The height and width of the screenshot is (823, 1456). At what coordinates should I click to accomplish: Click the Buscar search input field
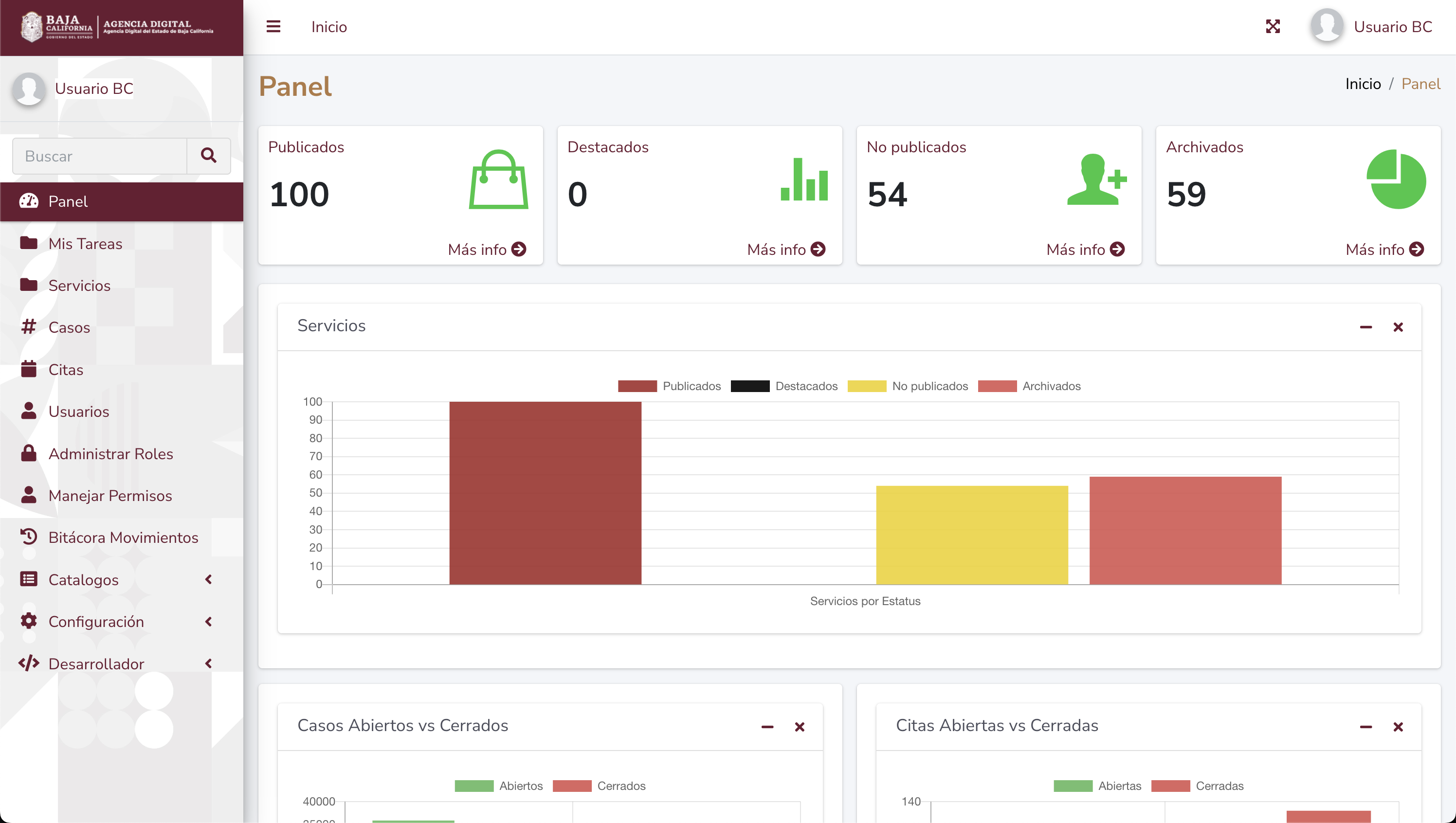100,156
